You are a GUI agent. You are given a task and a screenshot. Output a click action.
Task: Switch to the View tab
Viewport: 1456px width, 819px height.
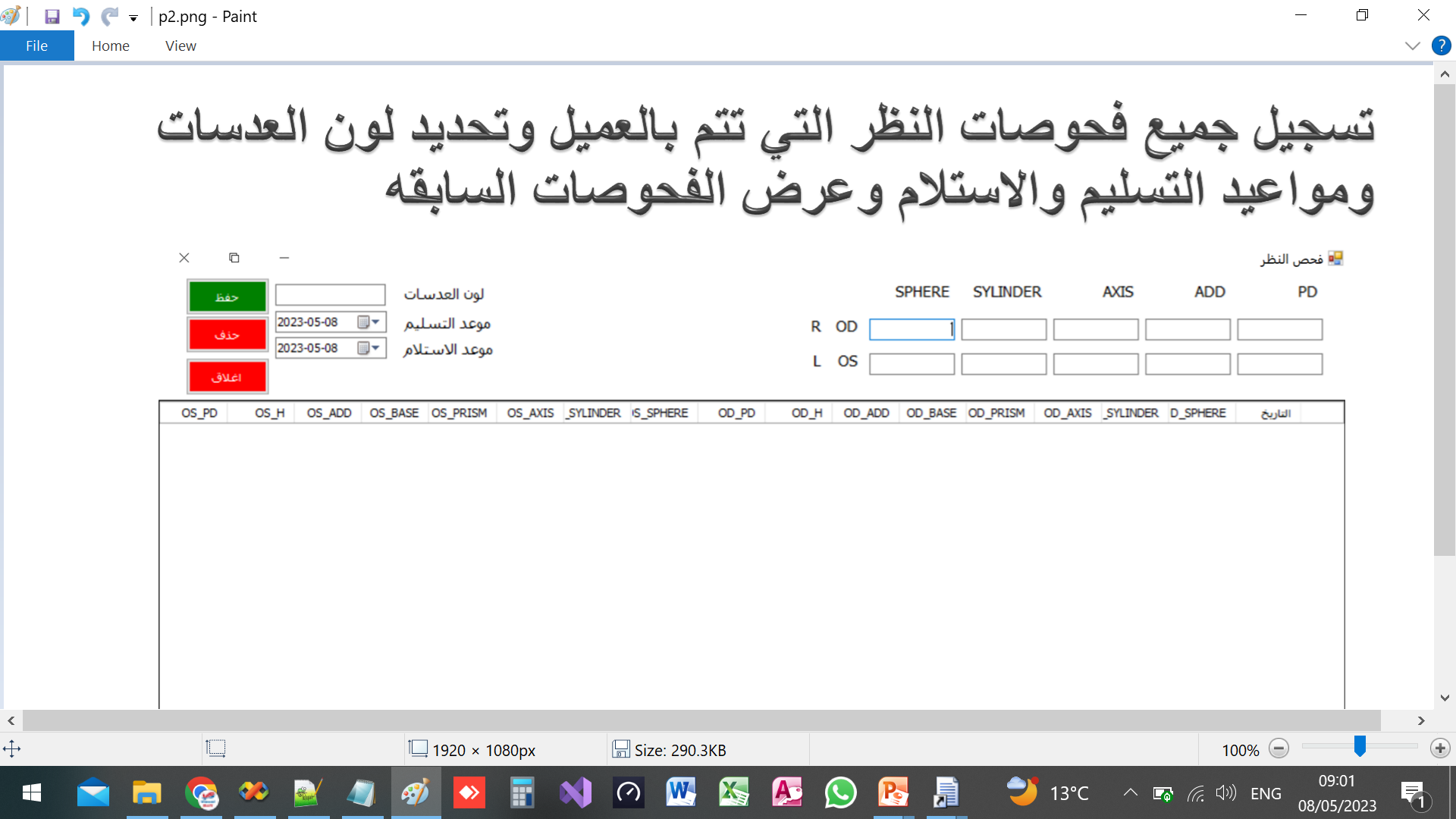coord(180,45)
